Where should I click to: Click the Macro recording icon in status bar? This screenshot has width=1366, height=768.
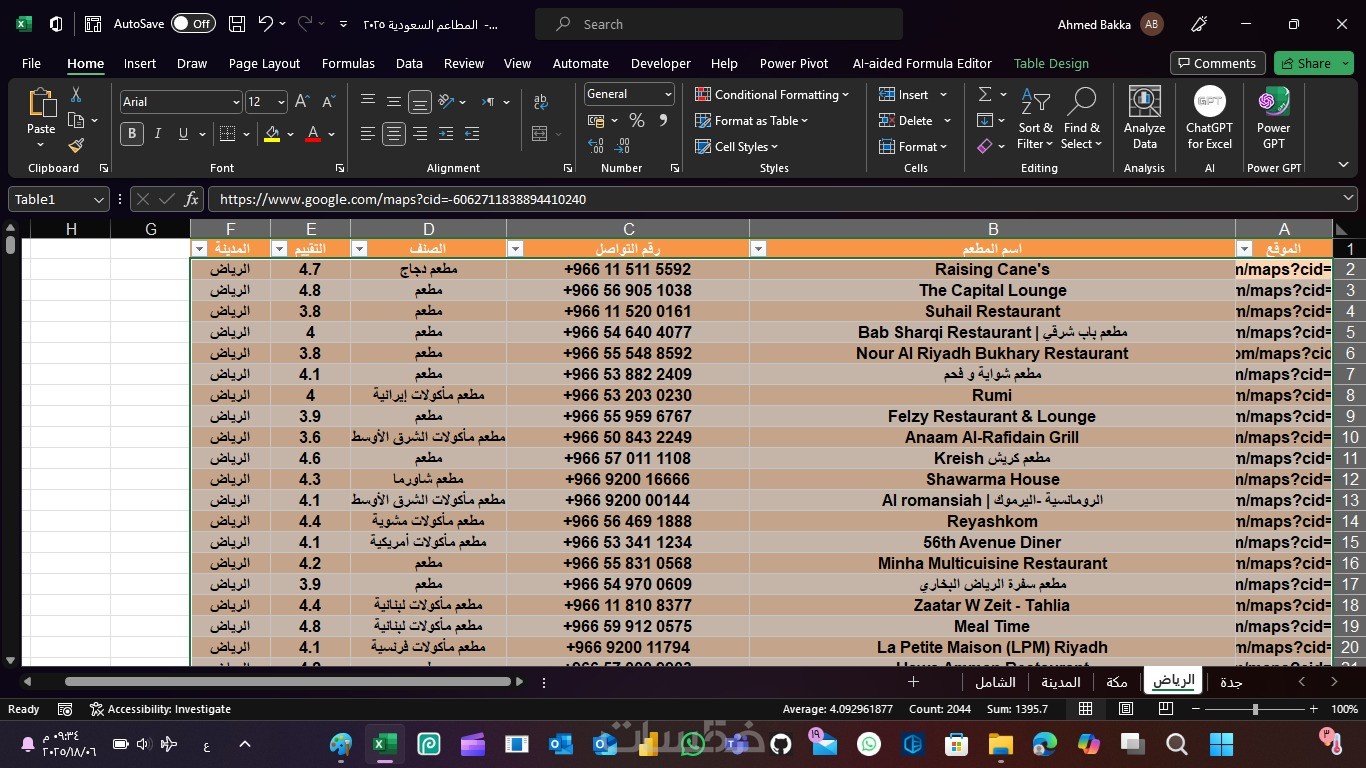tap(65, 709)
